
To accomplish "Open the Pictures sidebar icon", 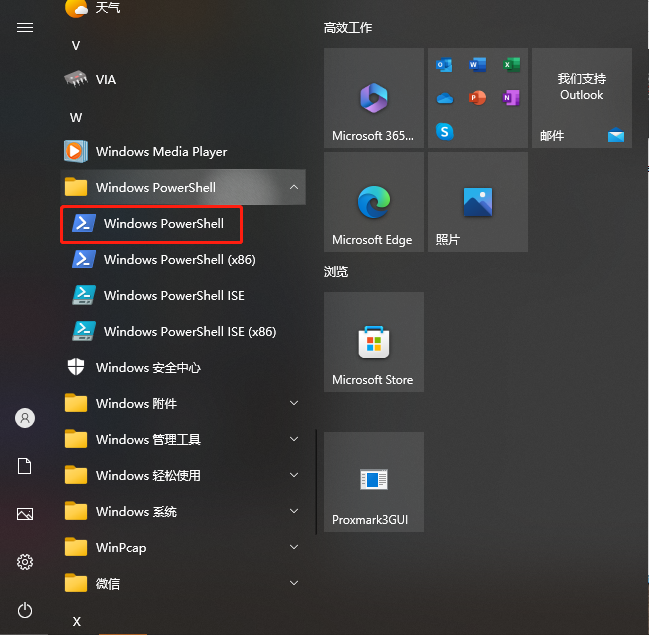I will (25, 514).
